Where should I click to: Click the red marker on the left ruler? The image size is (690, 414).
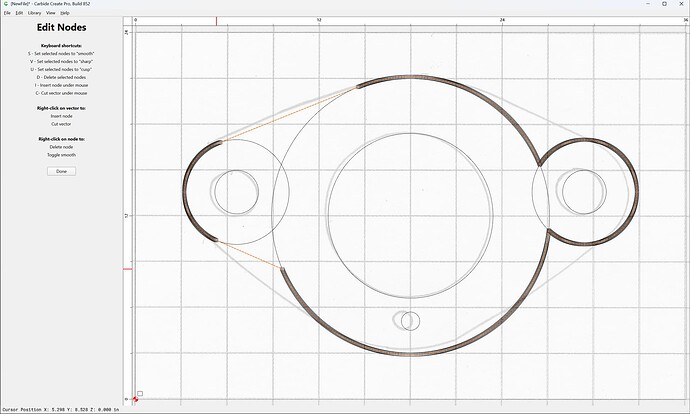127,269
